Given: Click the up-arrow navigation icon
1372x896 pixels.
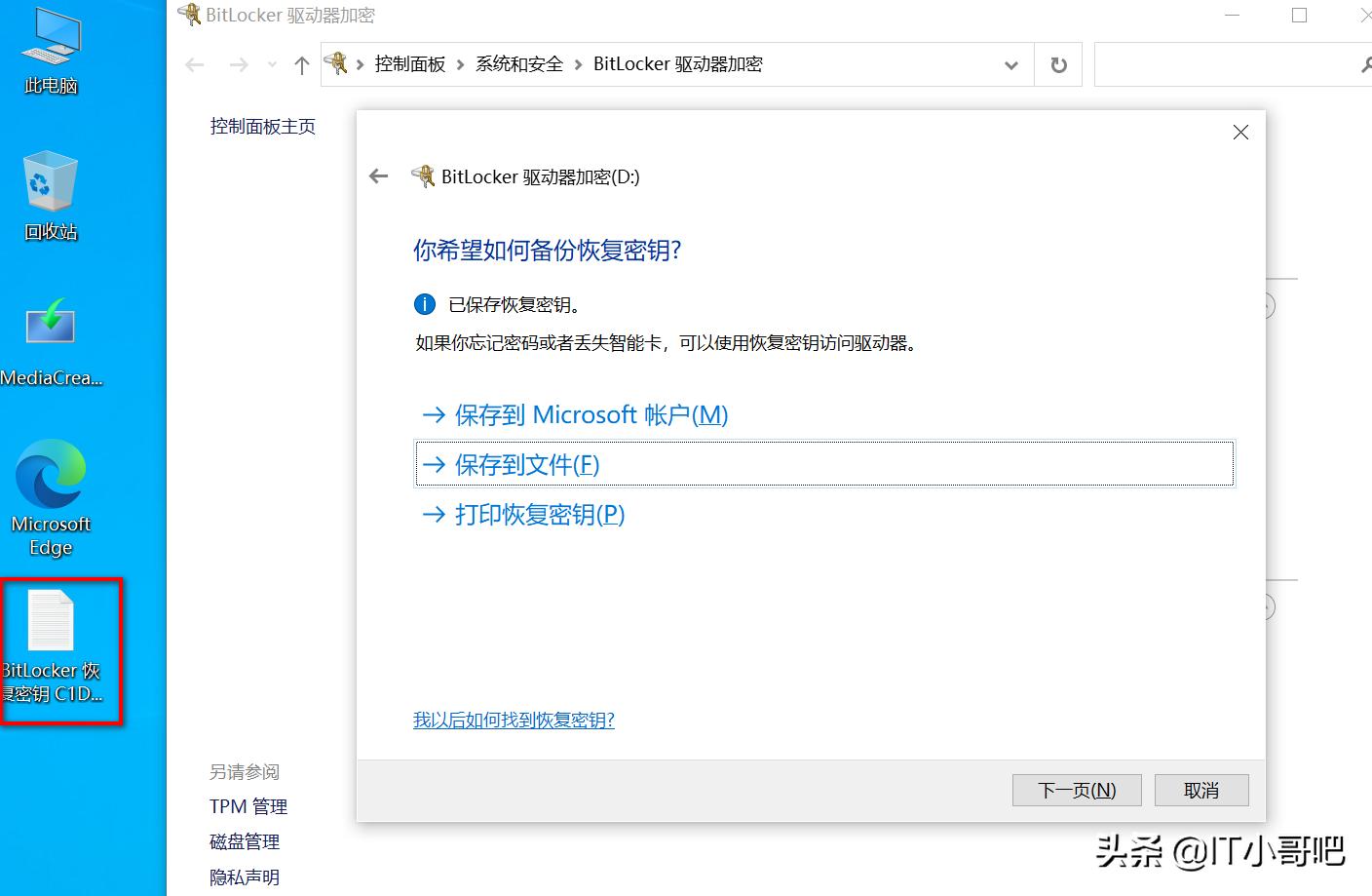Looking at the screenshot, I should pos(302,63).
